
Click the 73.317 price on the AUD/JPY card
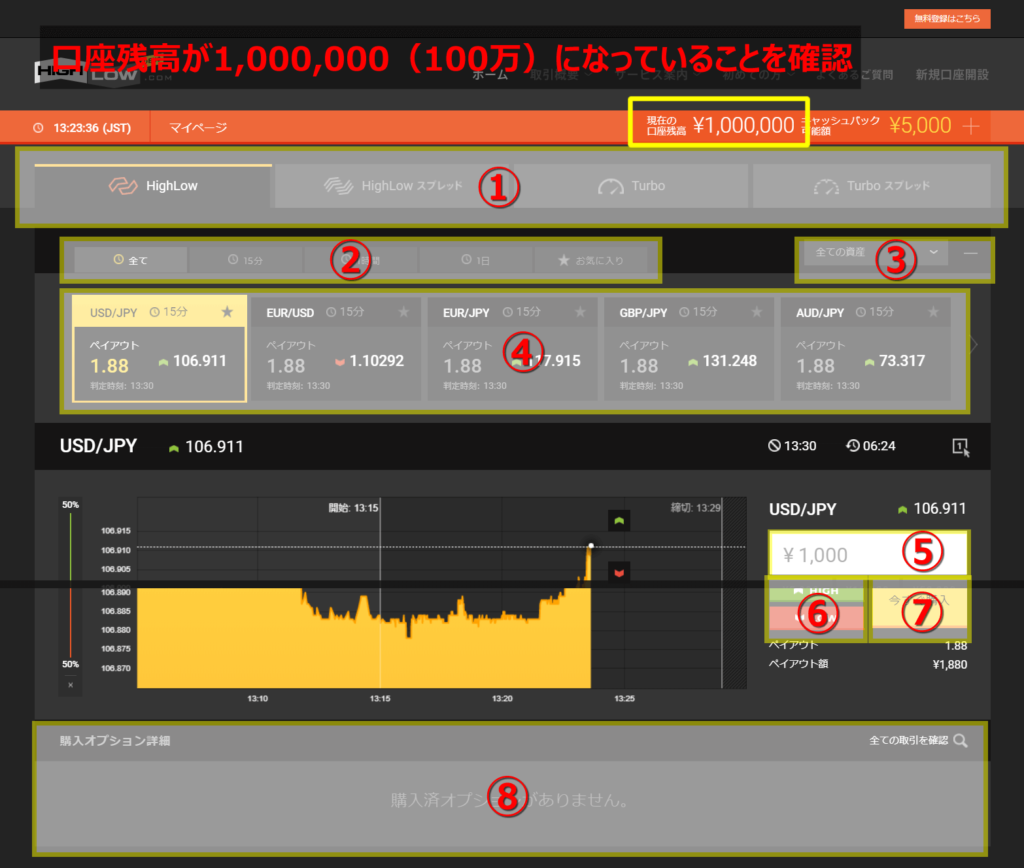coord(902,361)
